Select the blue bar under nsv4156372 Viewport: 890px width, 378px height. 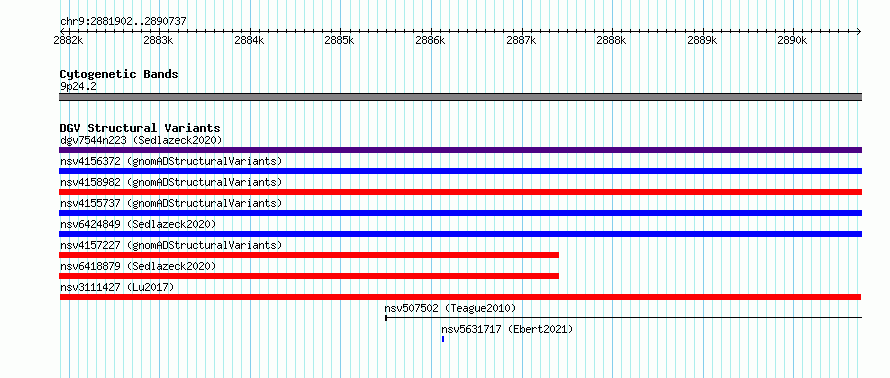[x=460, y=171]
